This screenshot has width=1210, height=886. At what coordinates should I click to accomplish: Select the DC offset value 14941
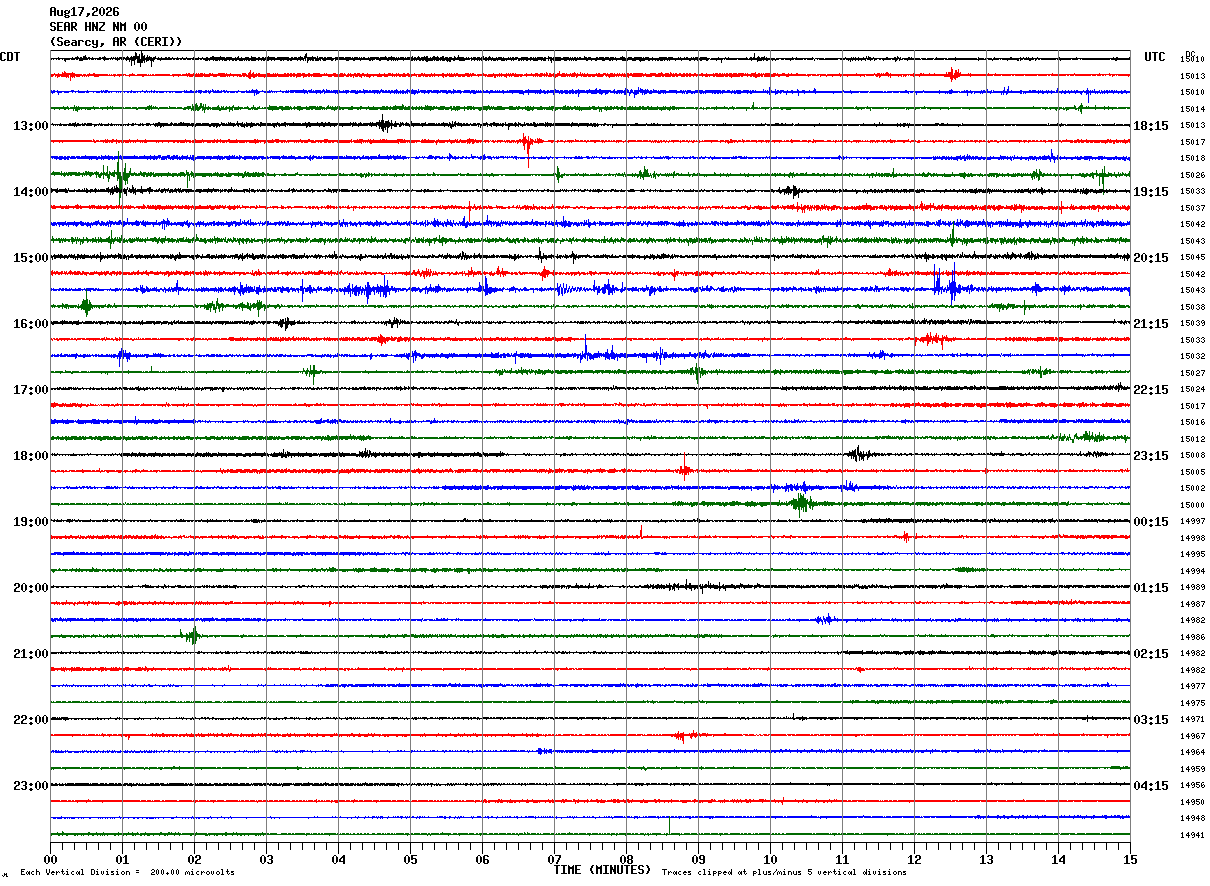[x=1192, y=835]
